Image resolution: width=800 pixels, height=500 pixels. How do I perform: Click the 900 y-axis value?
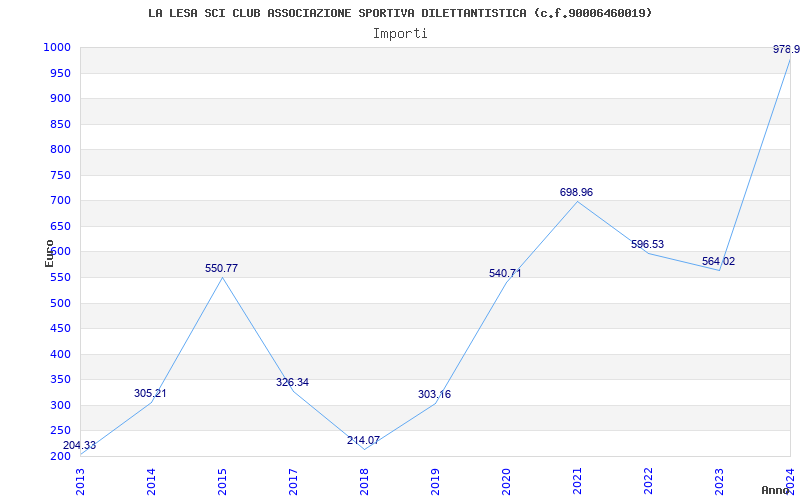[60, 98]
